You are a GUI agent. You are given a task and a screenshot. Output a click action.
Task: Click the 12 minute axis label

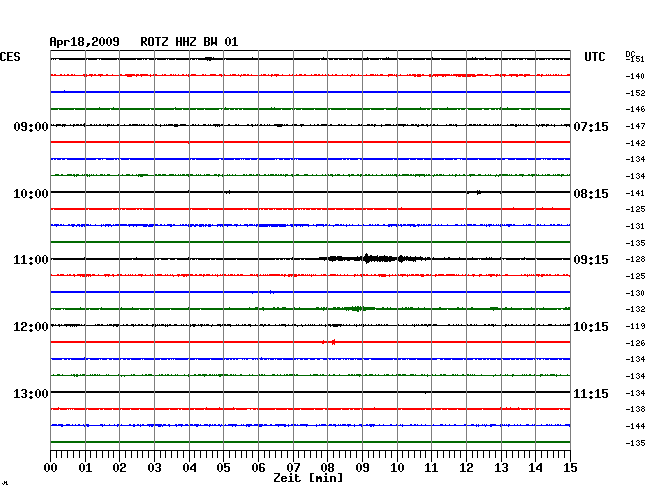[x=466, y=468]
